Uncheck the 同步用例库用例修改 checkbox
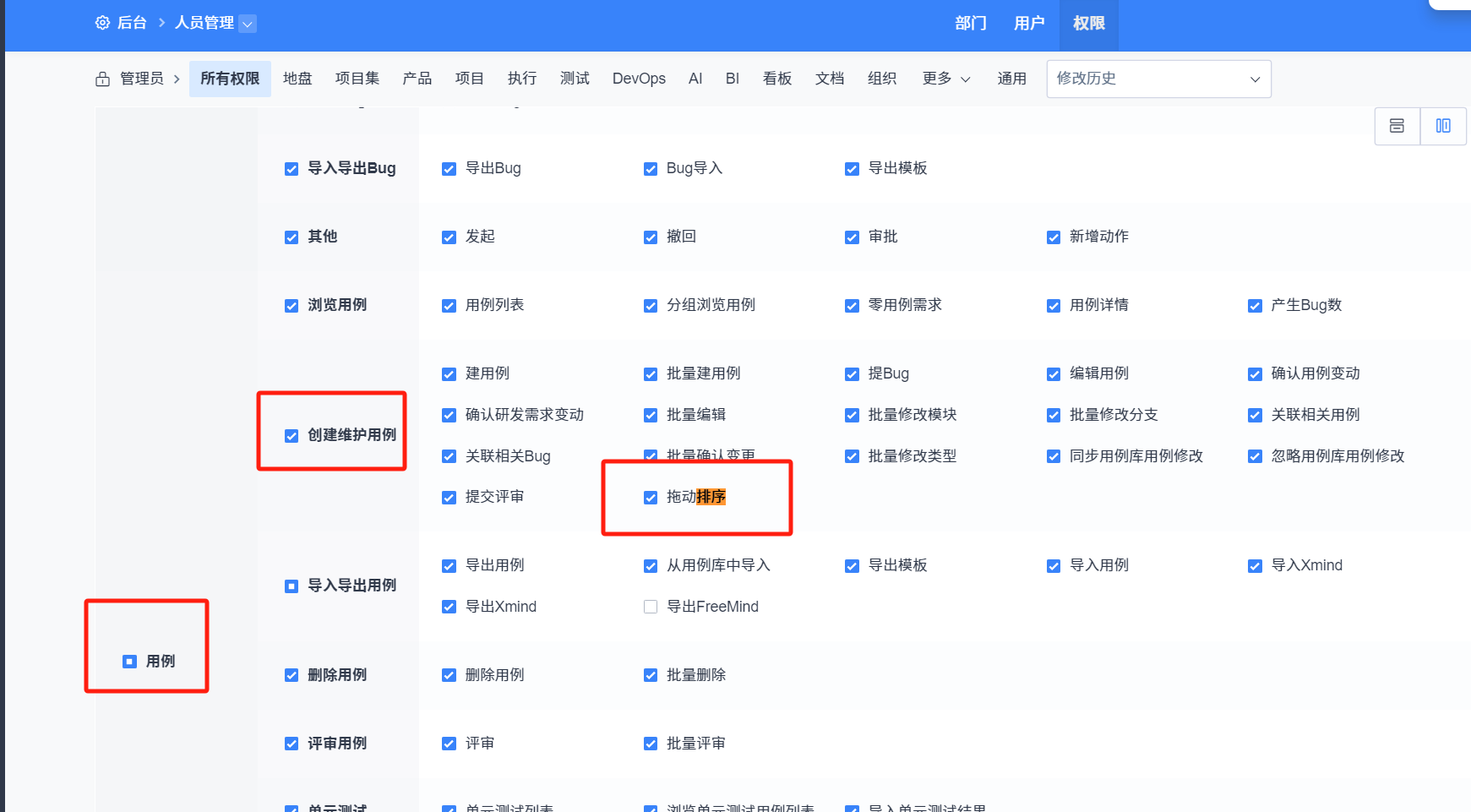This screenshot has height=812, width=1471. (x=1054, y=457)
